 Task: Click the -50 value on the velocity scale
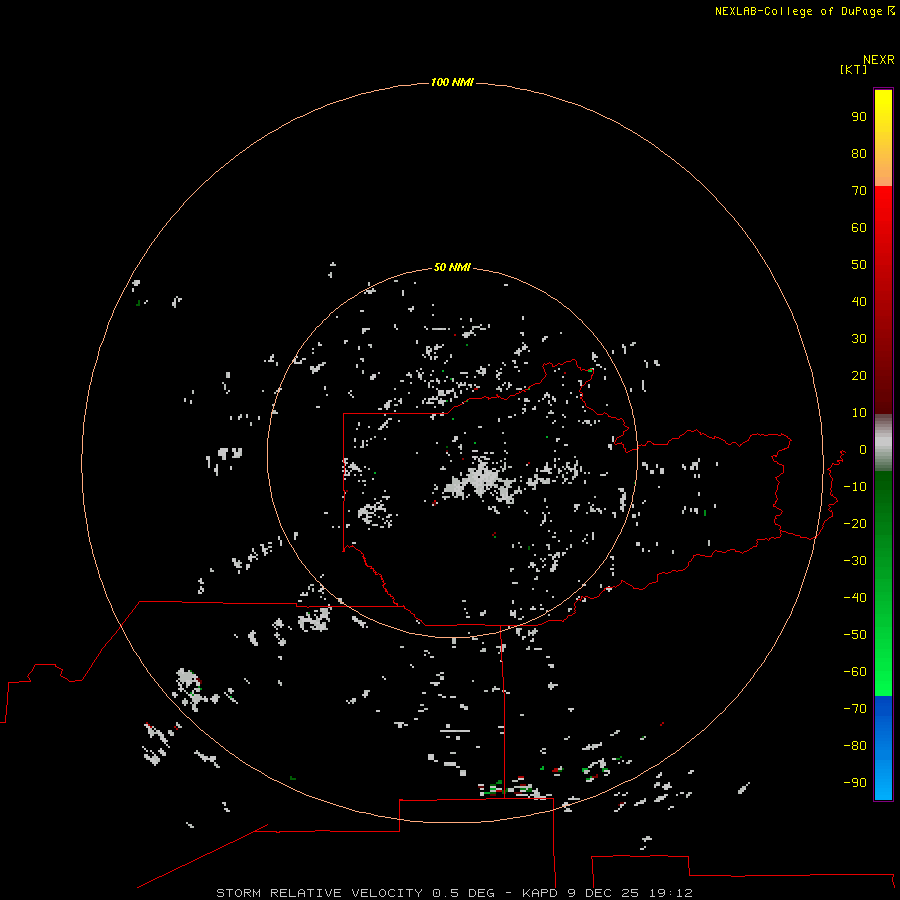coord(855,634)
